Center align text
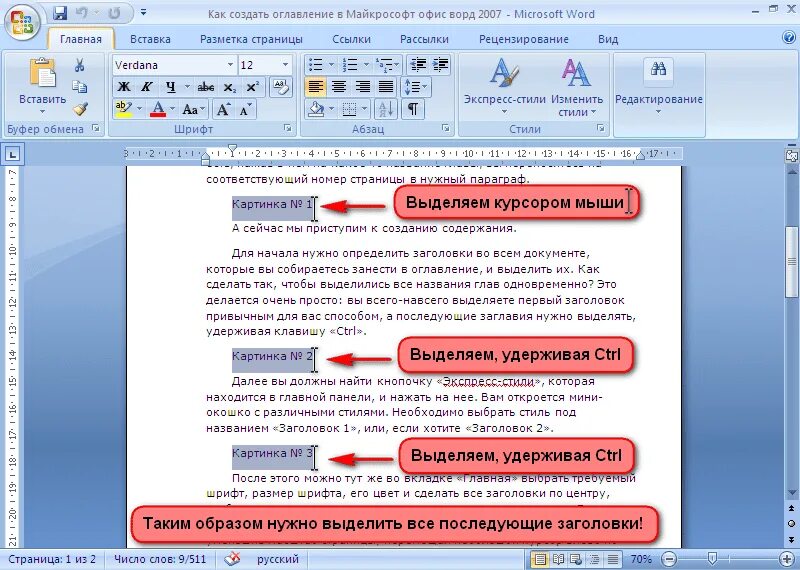Viewport: 800px width, 570px height. [x=339, y=87]
